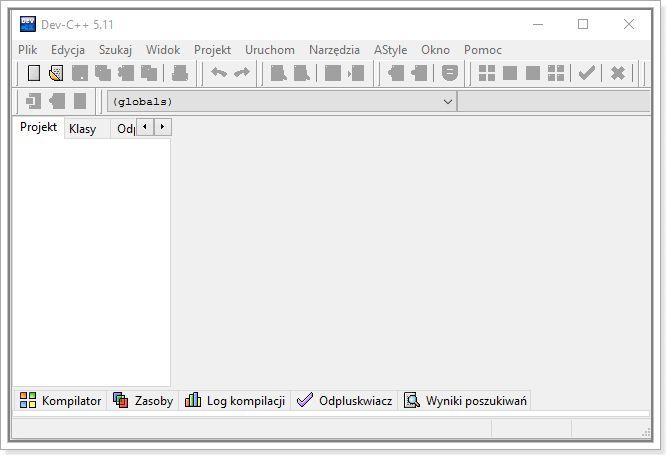The width and height of the screenshot is (666, 455).
Task: Click the Save All icon right of Save
Action: pyautogui.click(x=103, y=73)
